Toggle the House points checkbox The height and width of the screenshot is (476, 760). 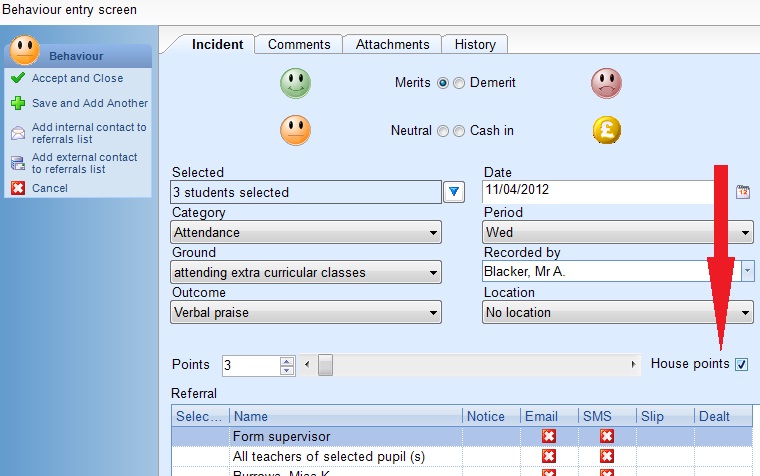tap(741, 365)
